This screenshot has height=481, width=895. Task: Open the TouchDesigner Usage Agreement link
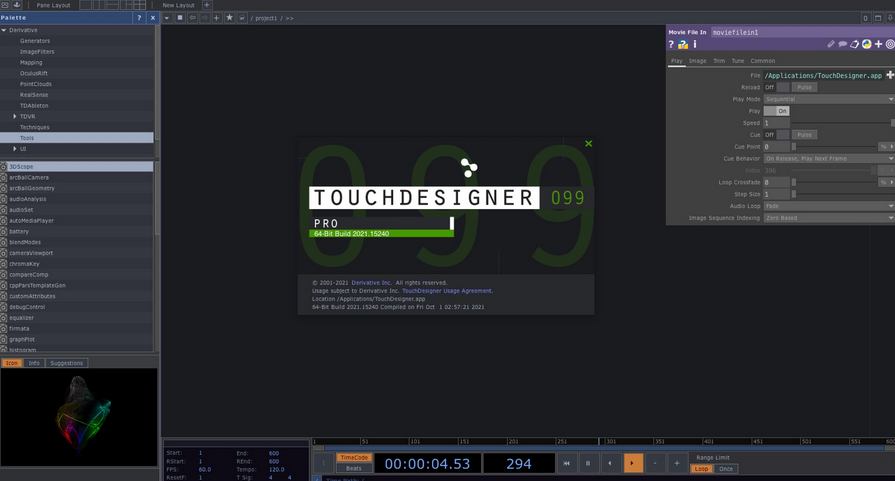point(447,291)
